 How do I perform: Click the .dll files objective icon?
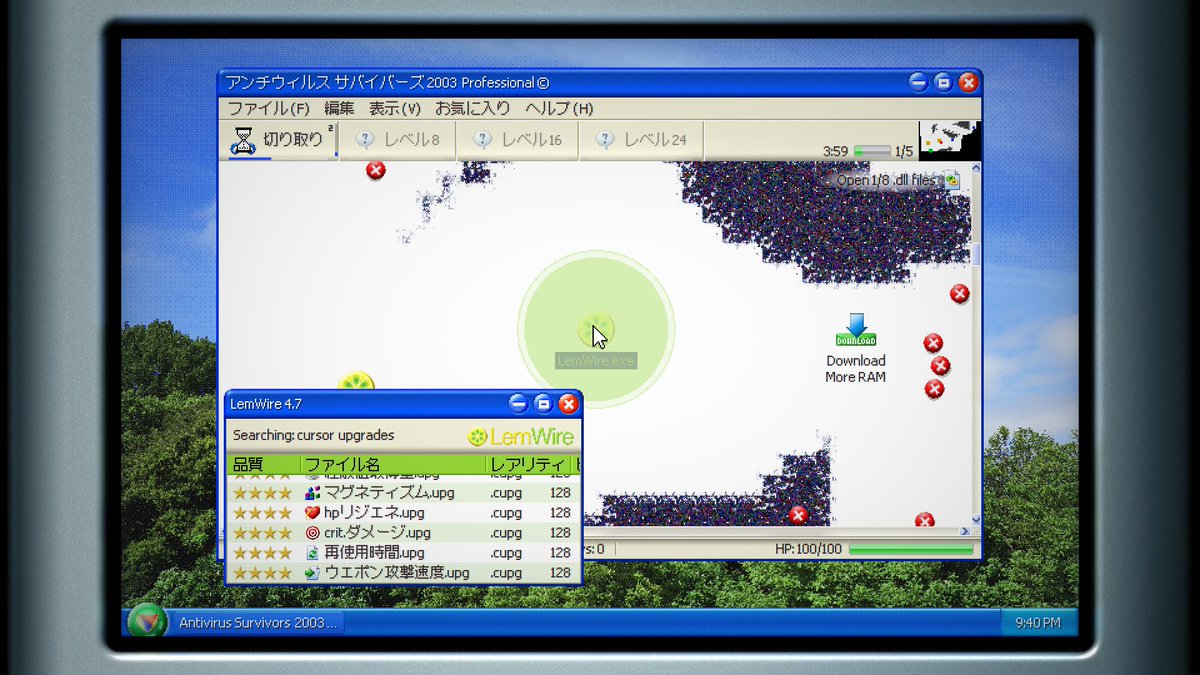point(951,180)
